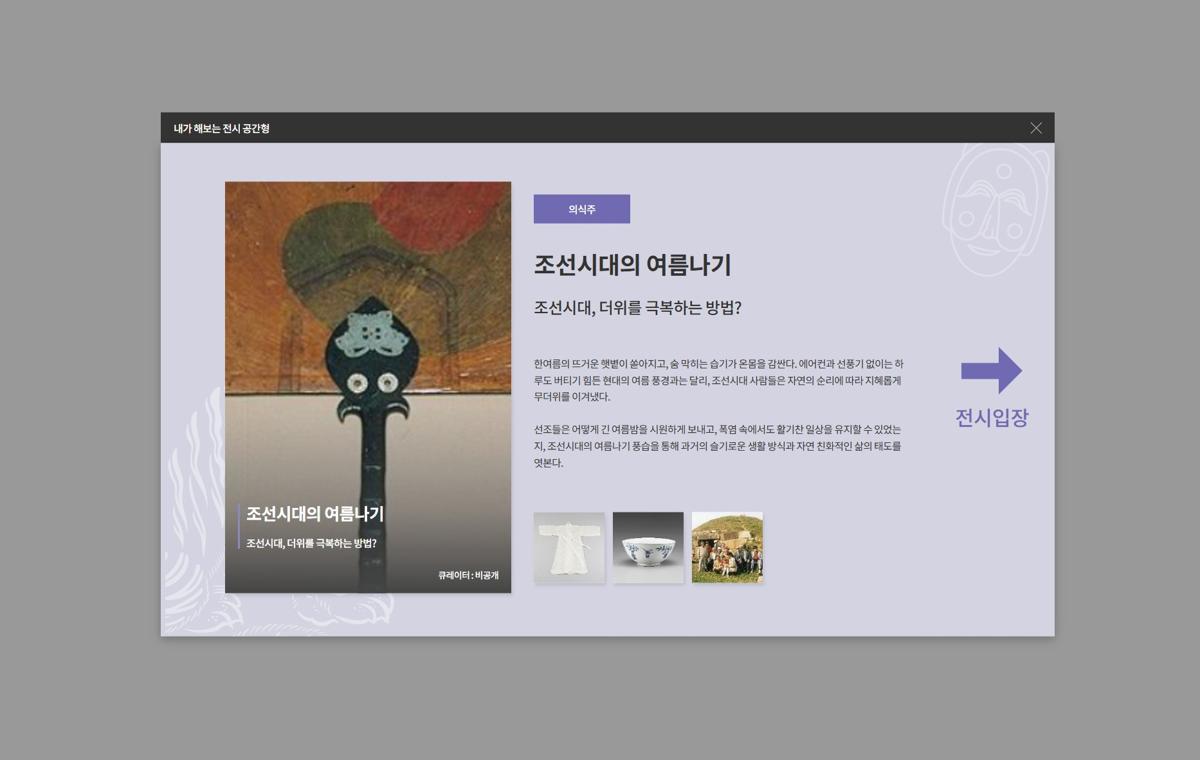Close the exhibition popup with the X

tap(1035, 128)
